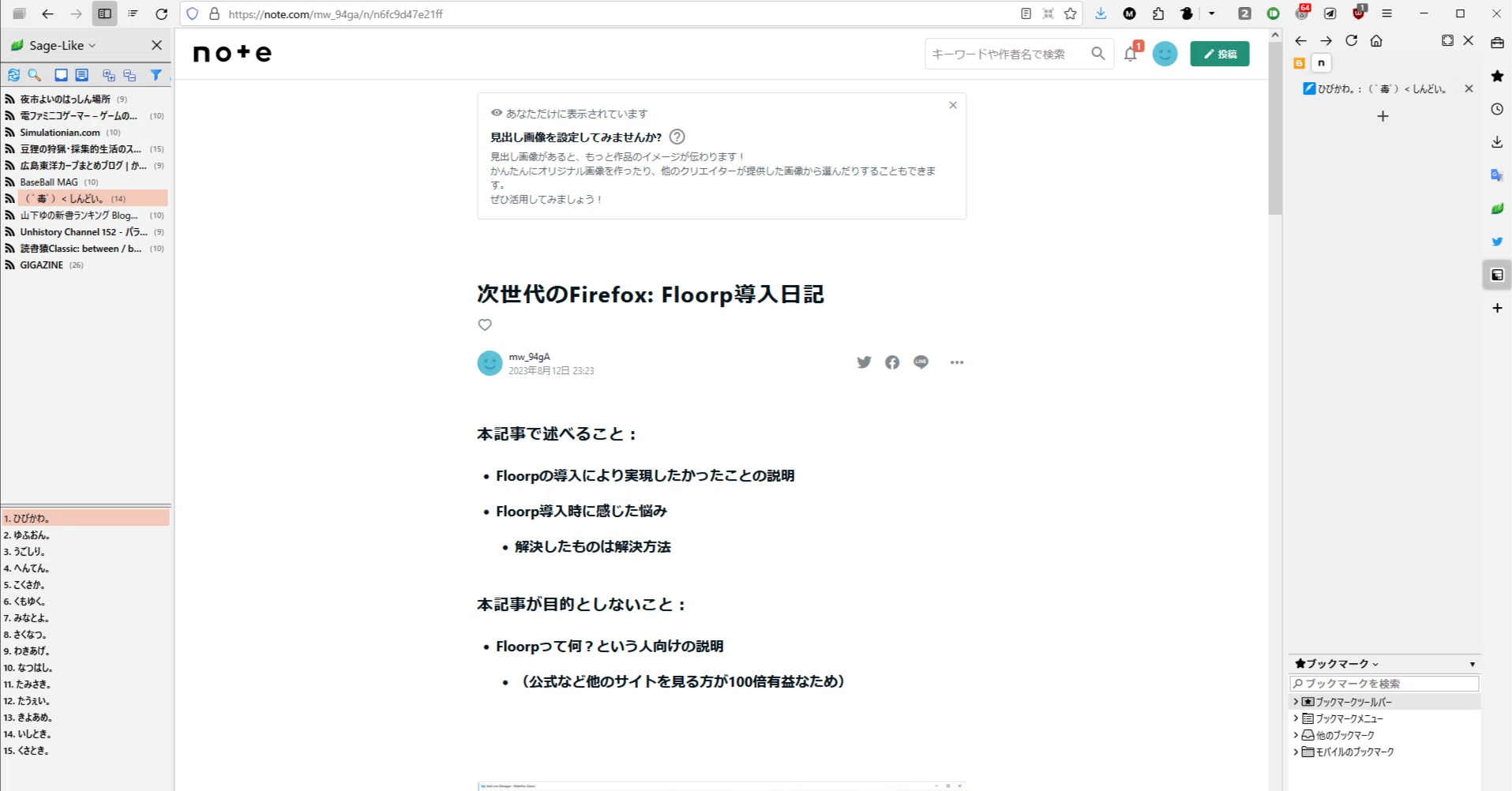The image size is (1512, 791).
Task: Toggle the Sage-Like feed filter funnel
Action: pyautogui.click(x=156, y=75)
